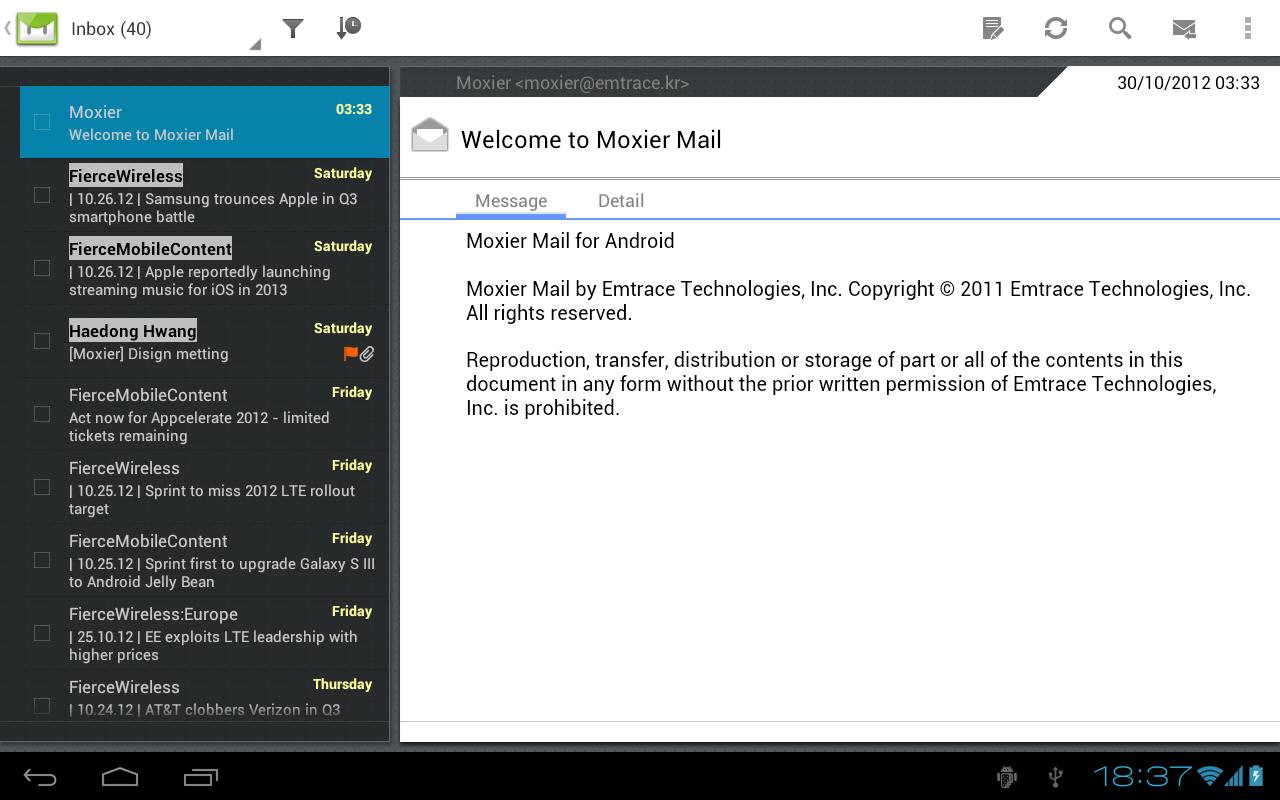
Task: Tick checkbox for EE exploits LTE mail
Action: tap(42, 633)
